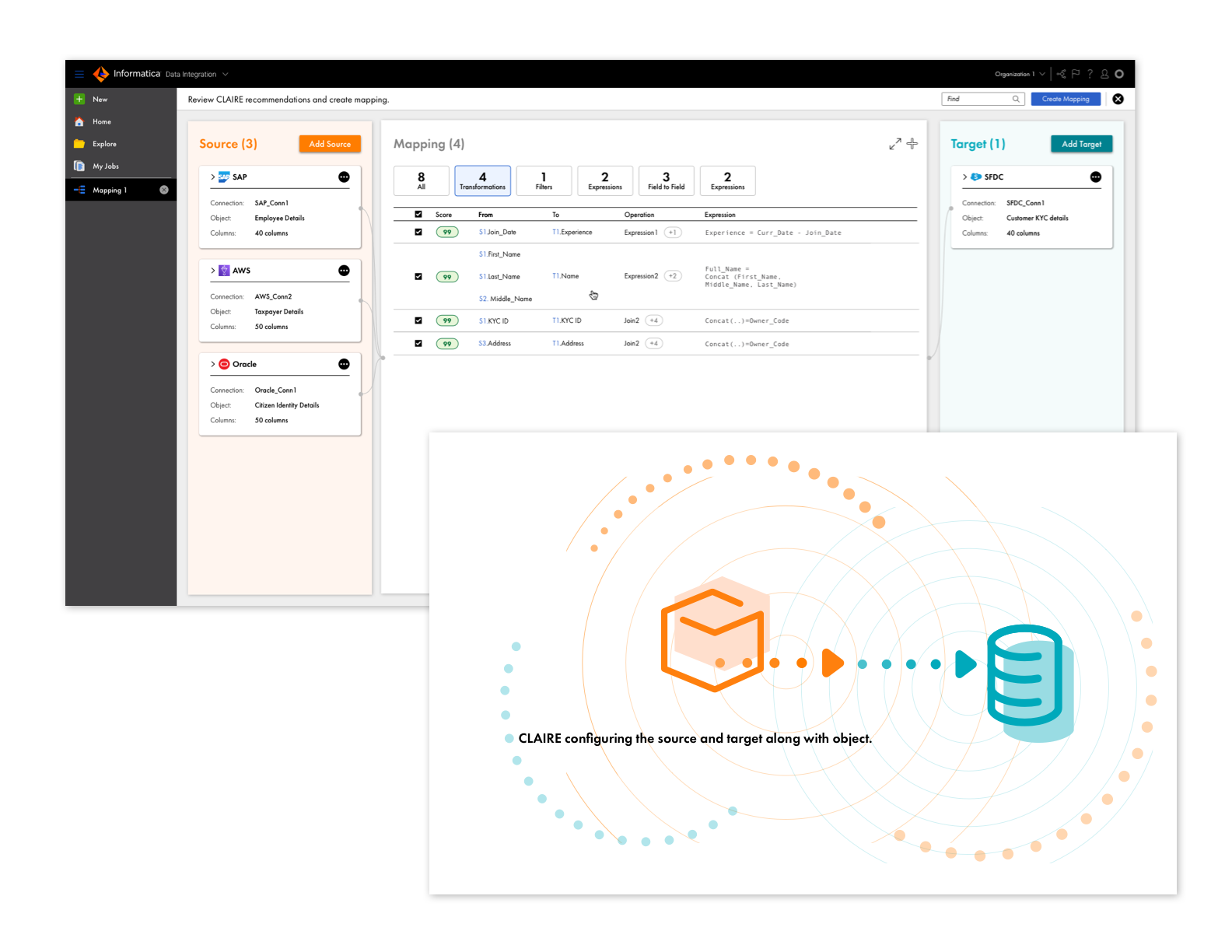Expand the +1 badge beside Expression1
Image resolution: width=1232 pixels, height=952 pixels.
pyautogui.click(x=673, y=232)
